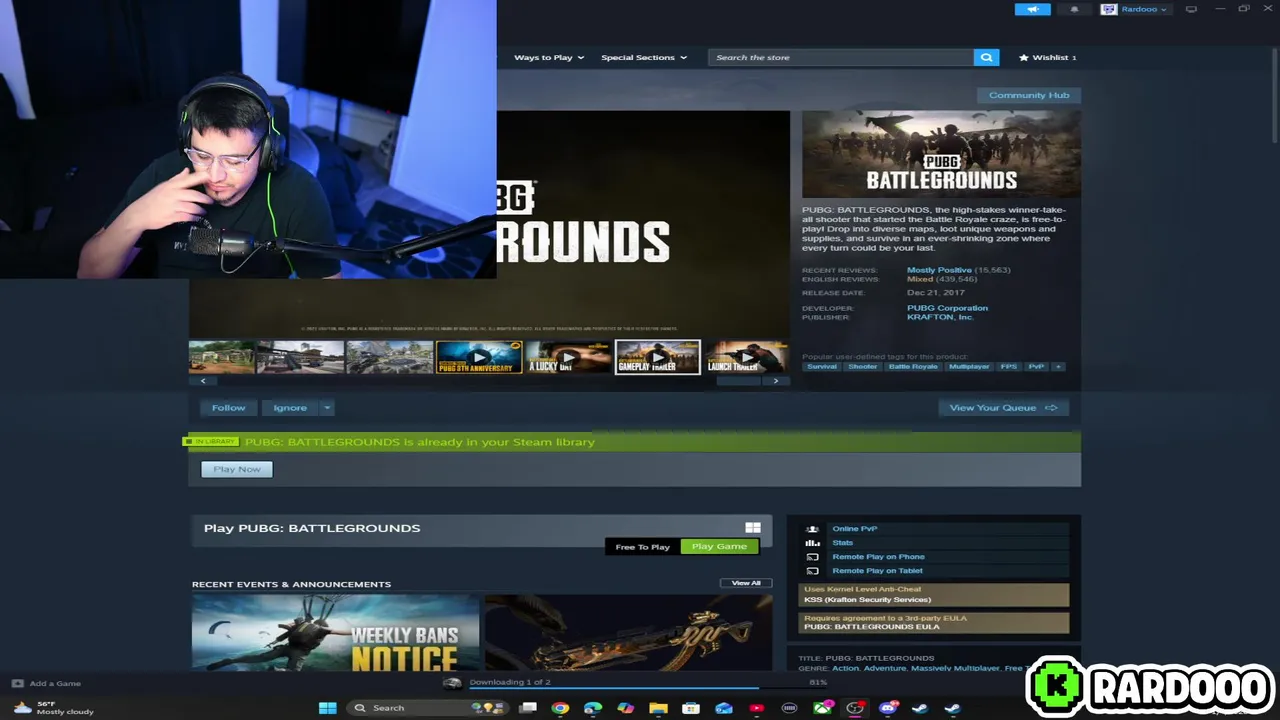Open the golden weapon announcement image
The image size is (1280, 720).
[628, 632]
